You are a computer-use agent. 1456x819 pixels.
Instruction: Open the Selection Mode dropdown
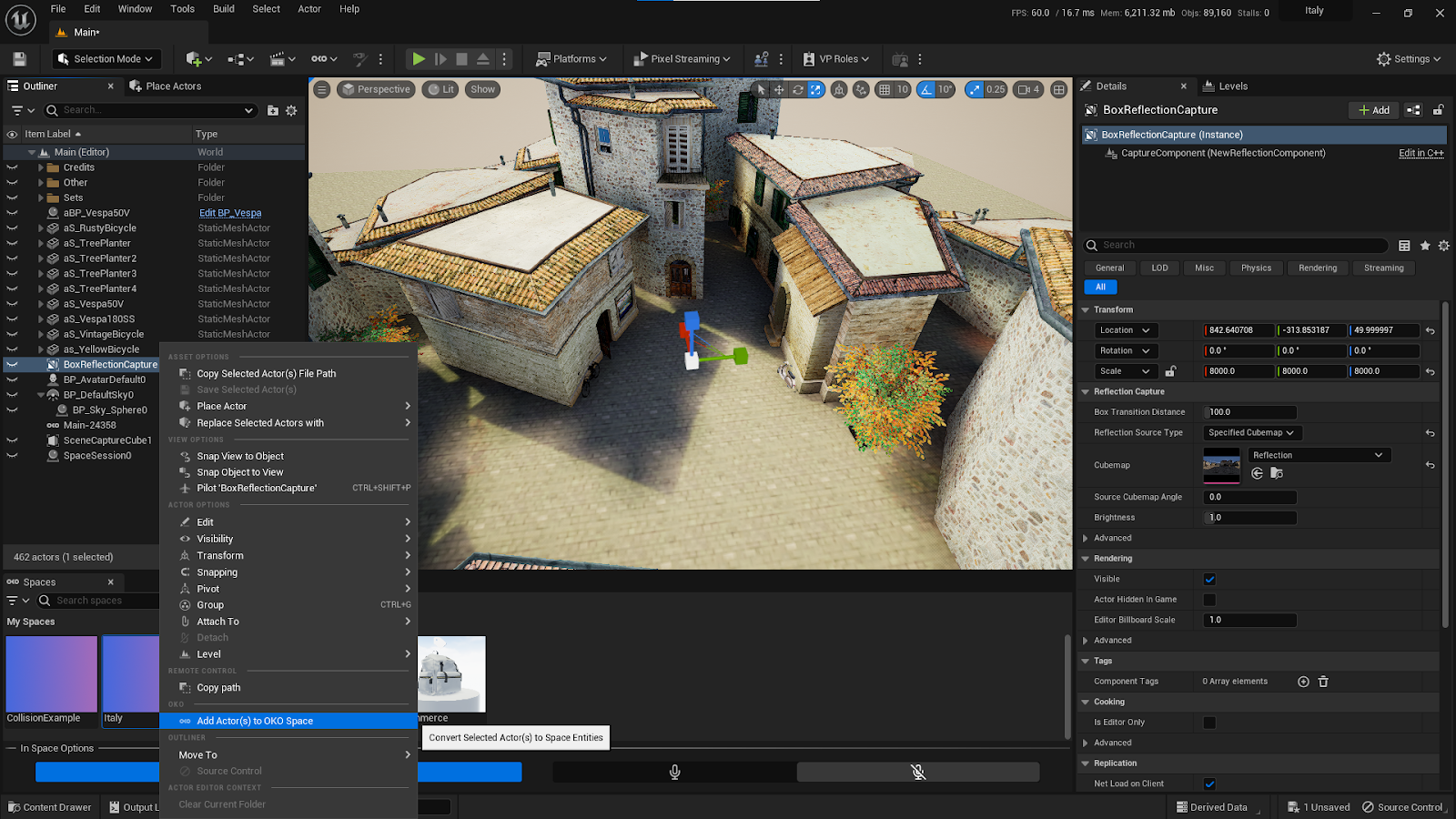[106, 59]
